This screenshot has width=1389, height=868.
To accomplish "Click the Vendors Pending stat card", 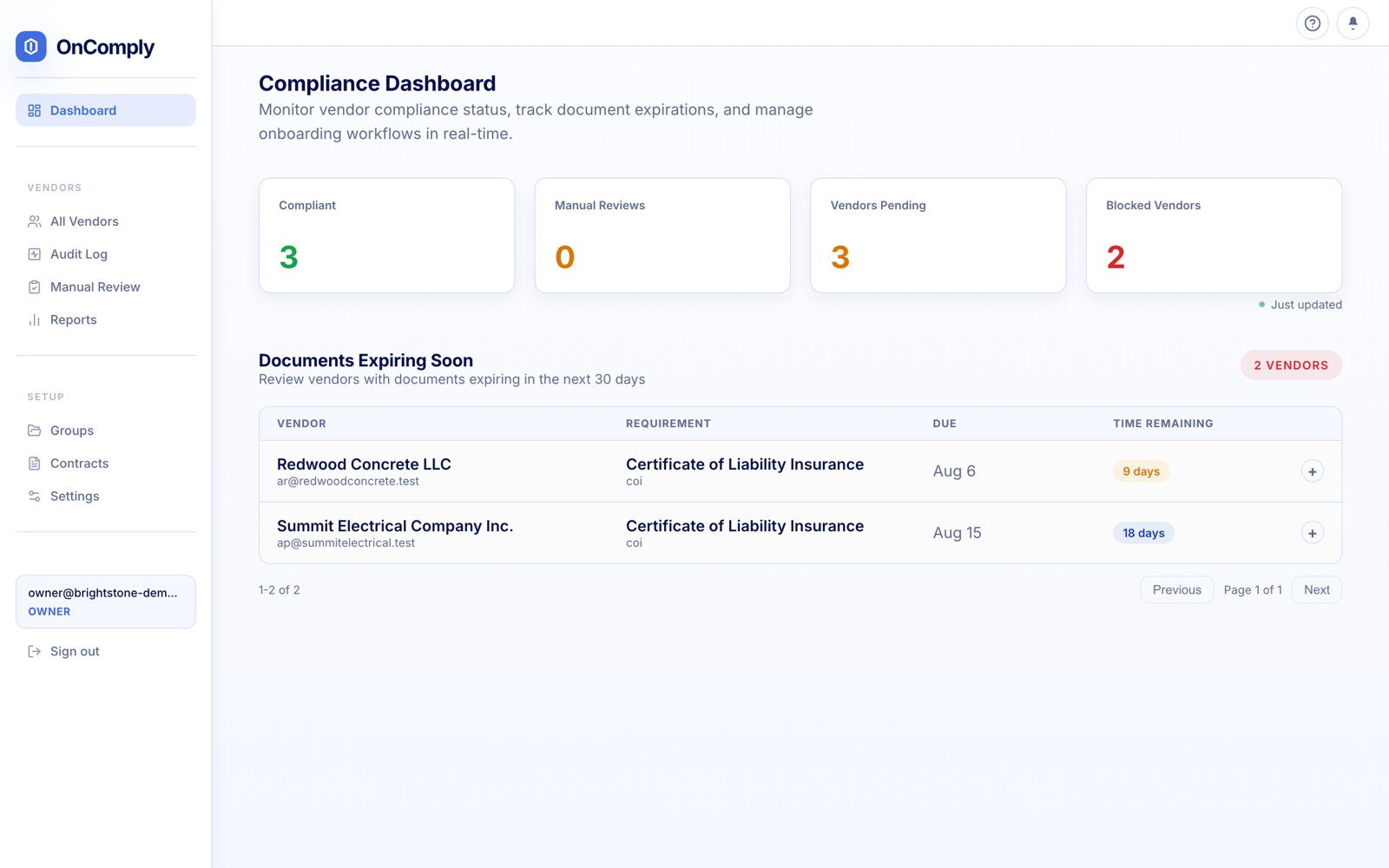I will pos(938,235).
